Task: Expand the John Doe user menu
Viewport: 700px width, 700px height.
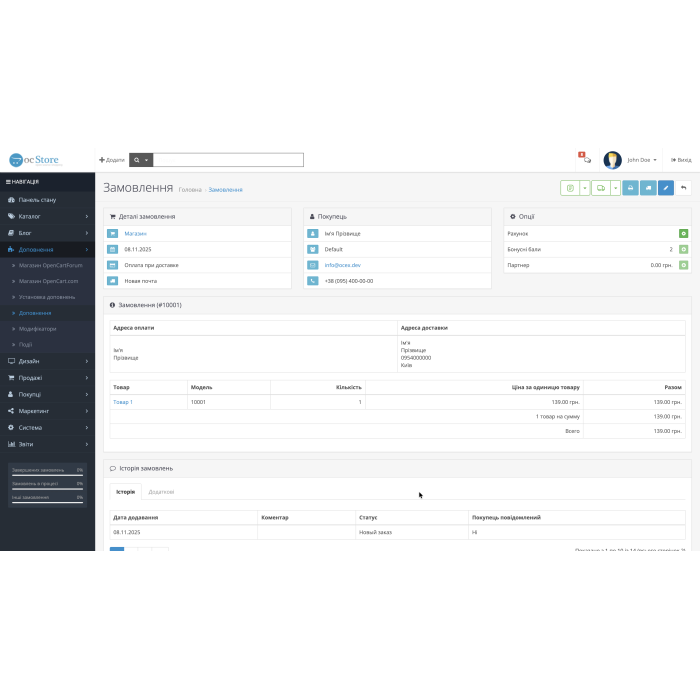Action: 642,160
